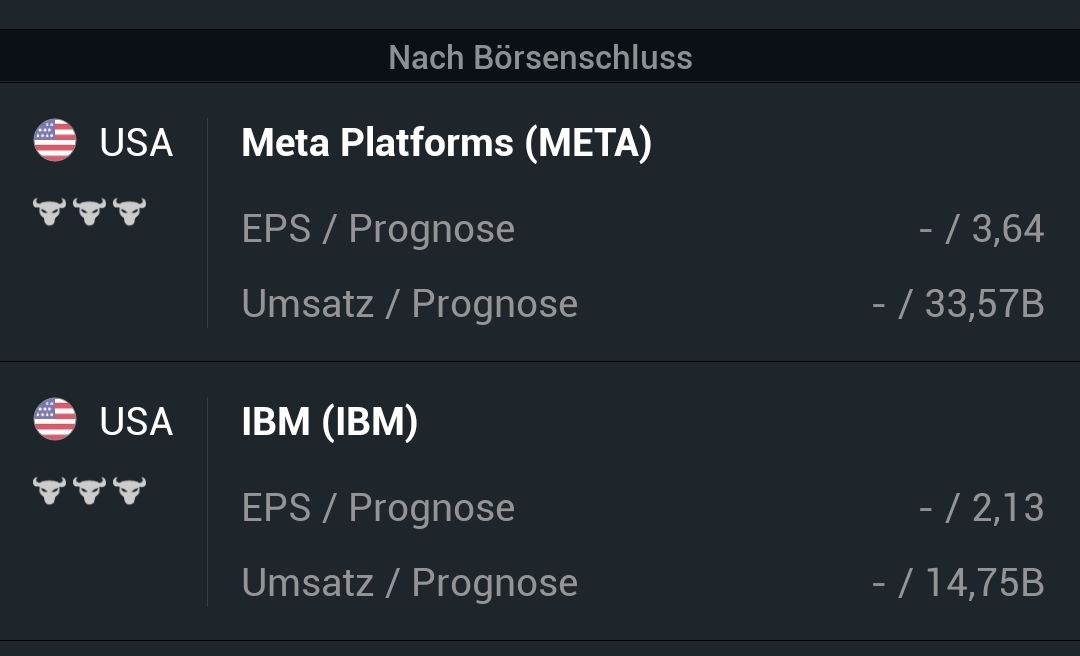
Task: Click Meta's revenue forecast value 33,57B
Action: click(984, 304)
